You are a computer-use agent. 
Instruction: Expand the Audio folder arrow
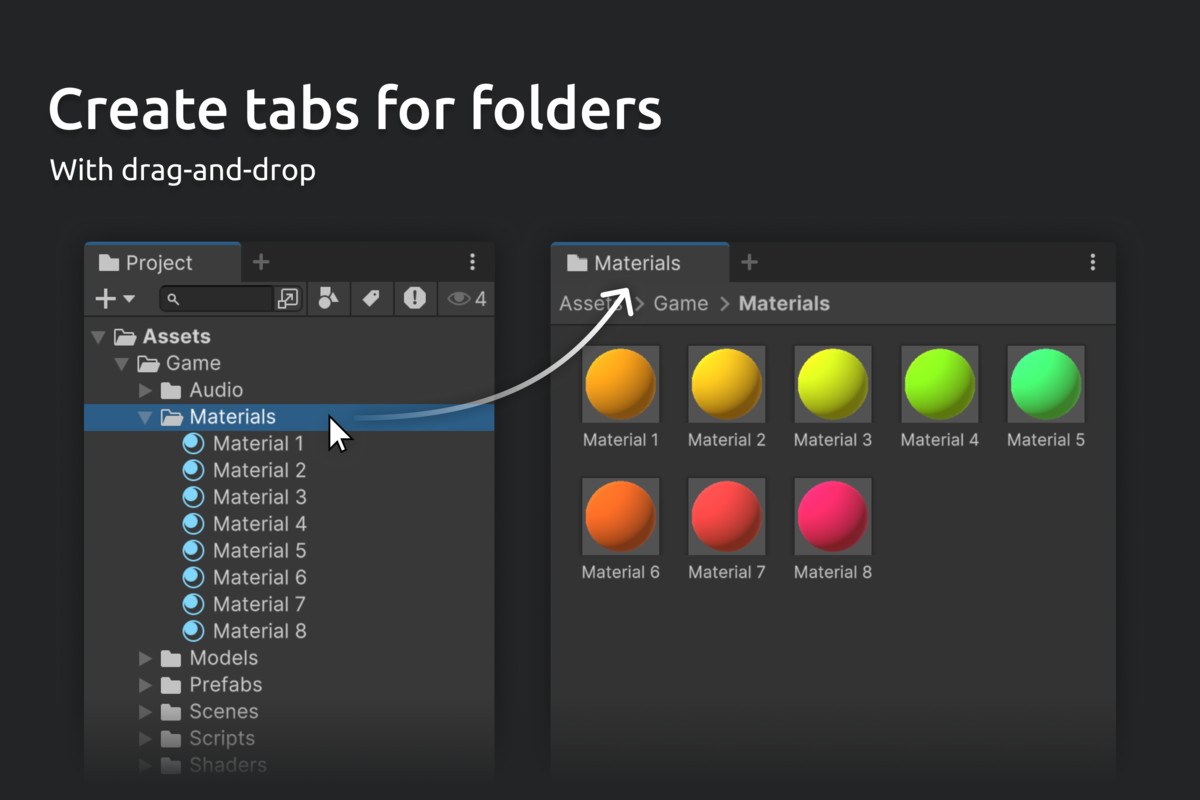(x=145, y=390)
